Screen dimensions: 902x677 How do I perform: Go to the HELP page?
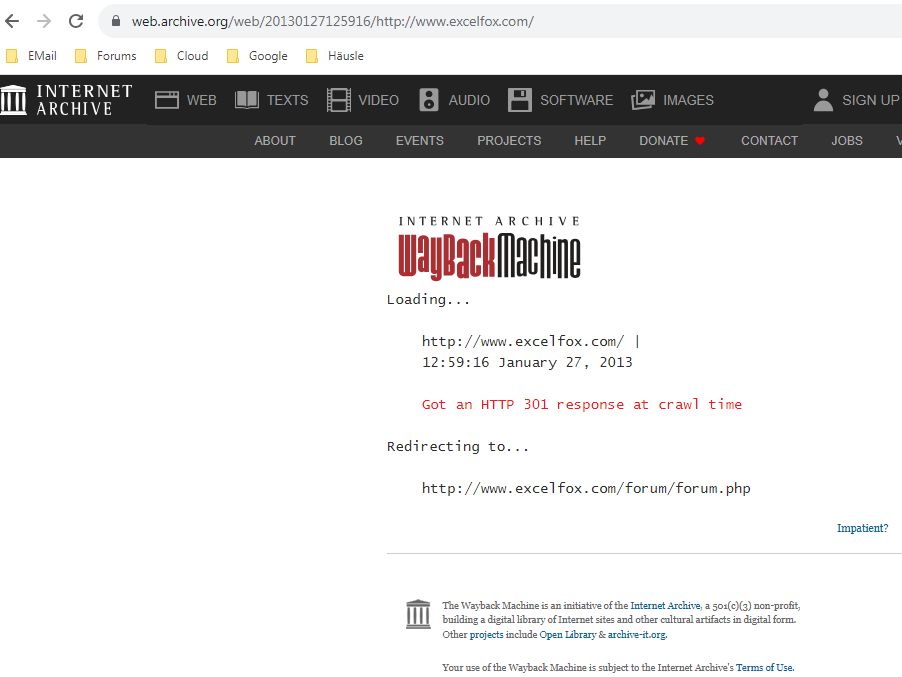coord(590,141)
